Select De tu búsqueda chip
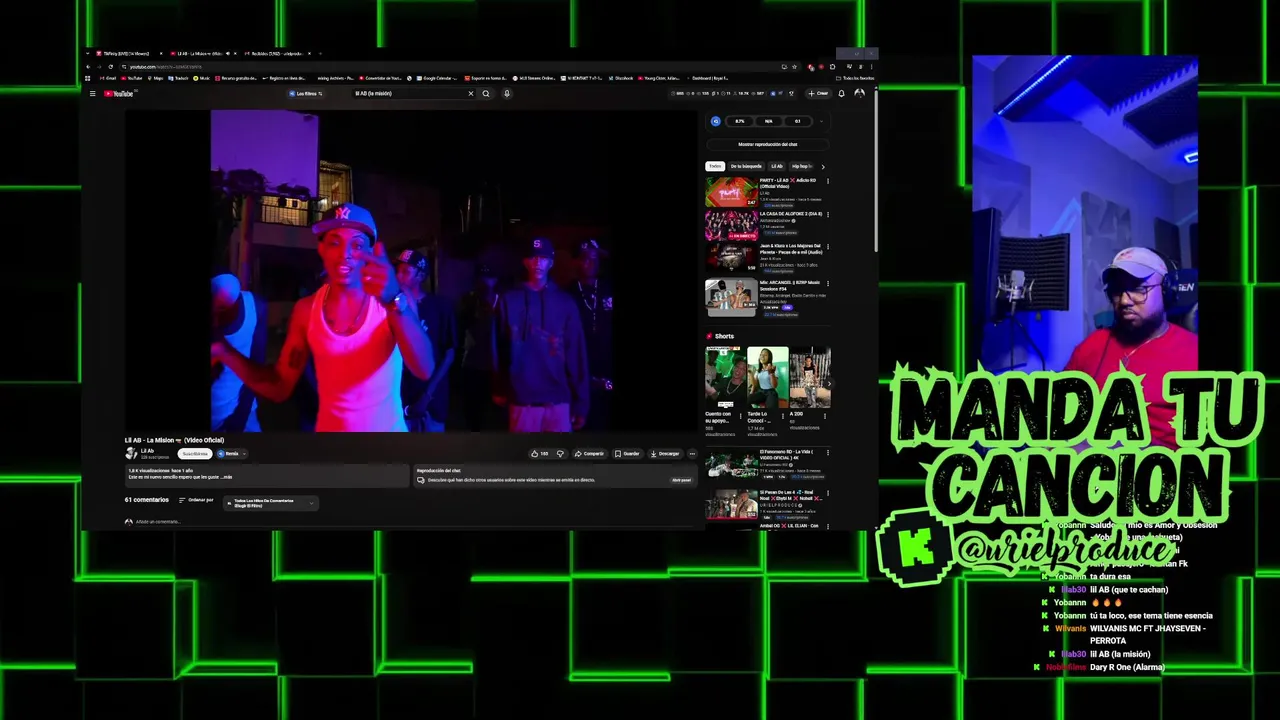 [746, 166]
